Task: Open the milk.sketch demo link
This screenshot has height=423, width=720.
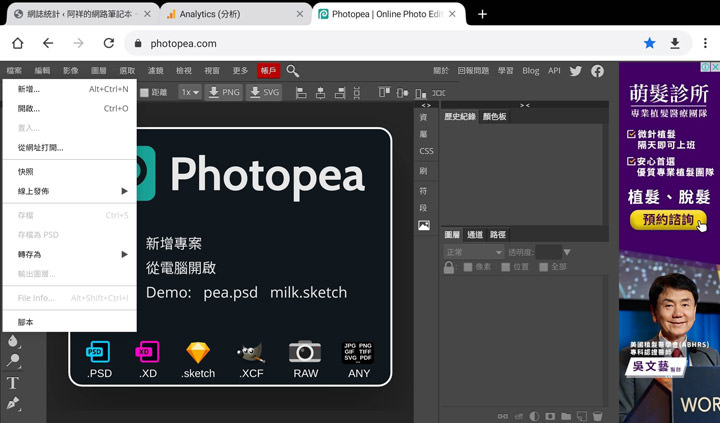Action: coord(309,293)
